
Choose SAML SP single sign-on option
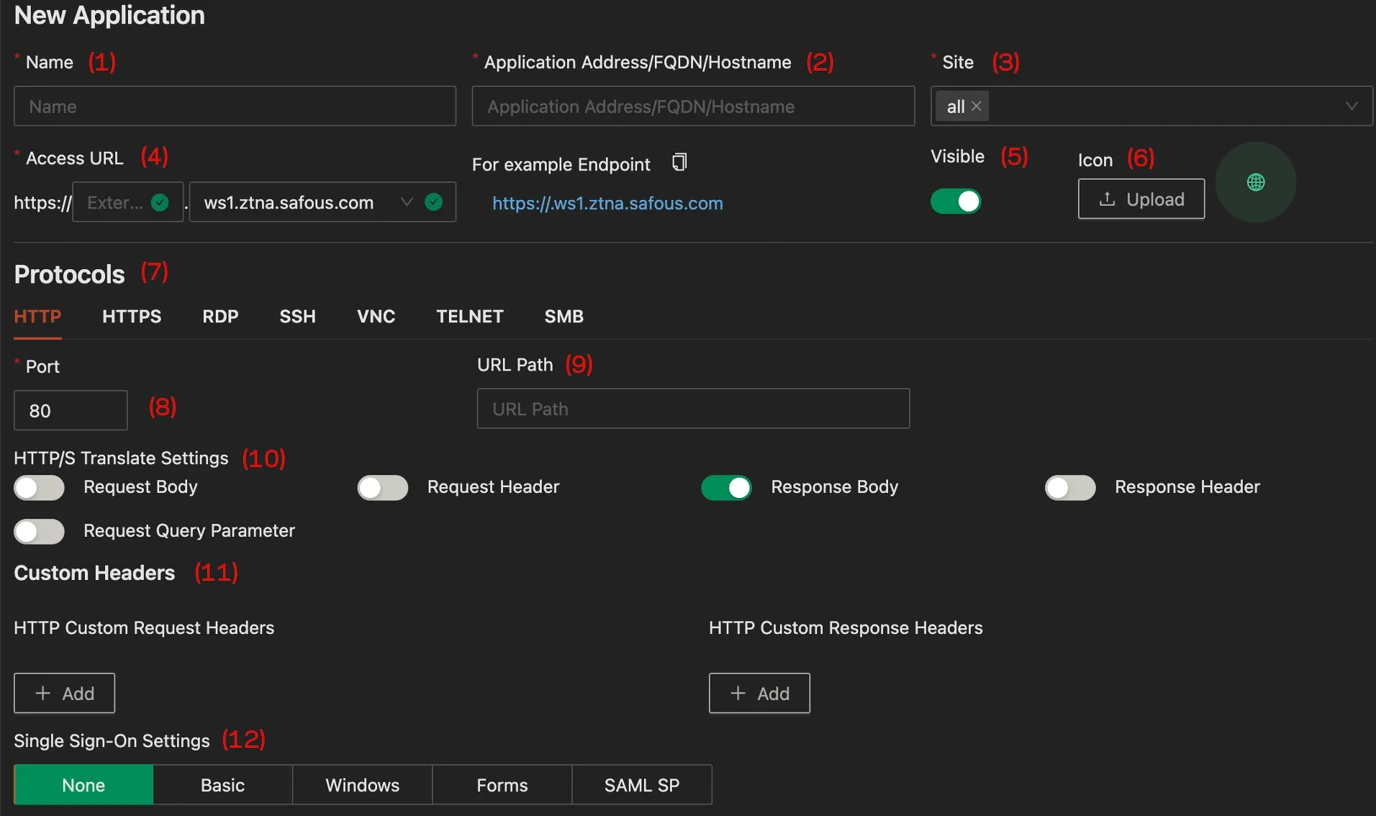point(641,784)
